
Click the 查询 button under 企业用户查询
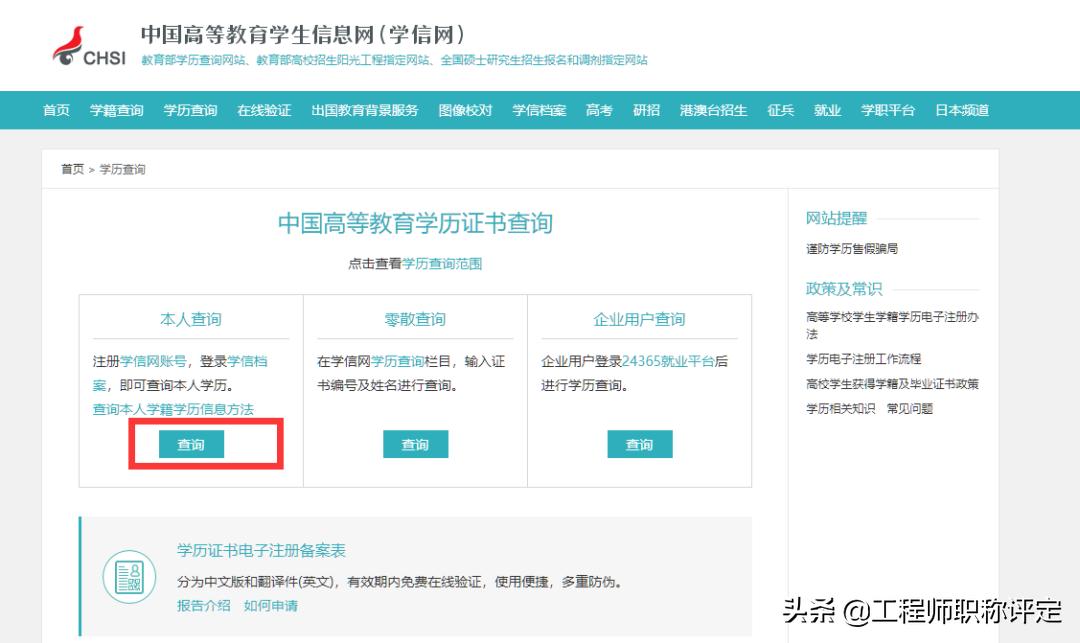pyautogui.click(x=639, y=444)
